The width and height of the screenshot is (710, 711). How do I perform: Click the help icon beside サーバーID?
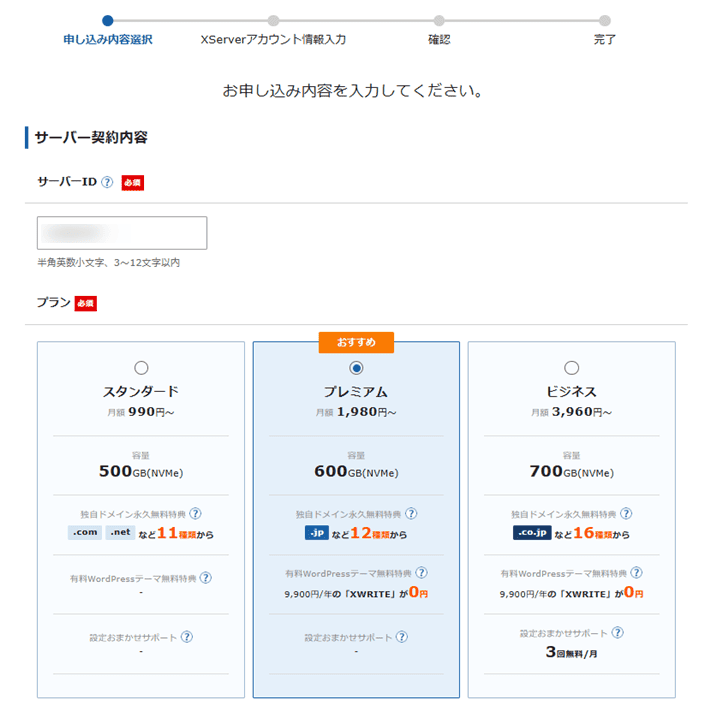point(107,182)
